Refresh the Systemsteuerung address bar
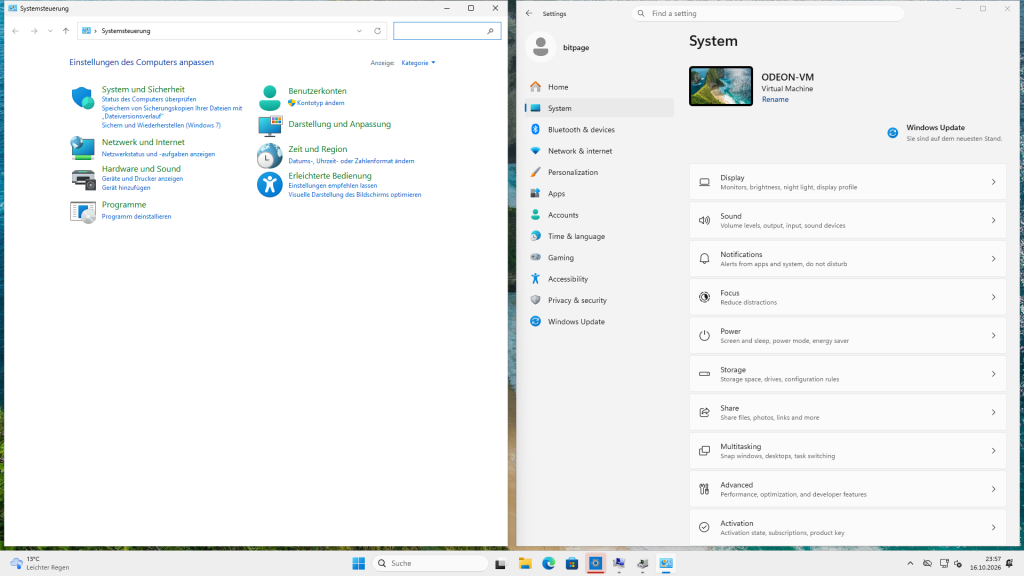 point(377,31)
